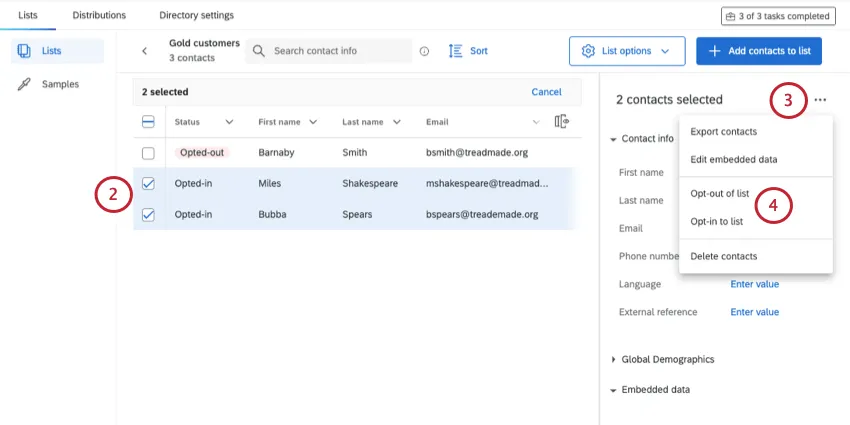Open the List options dropdown
850x425 pixels.
click(x=627, y=51)
